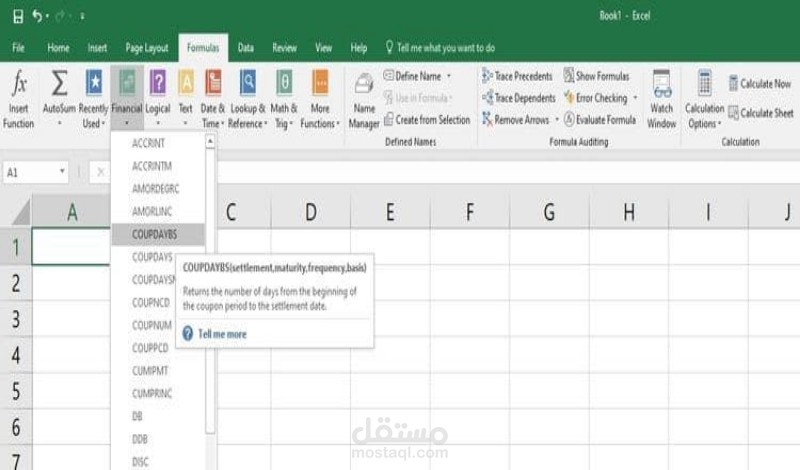Select ACCRINT from the function list
The height and width of the screenshot is (470, 800).
pos(158,143)
